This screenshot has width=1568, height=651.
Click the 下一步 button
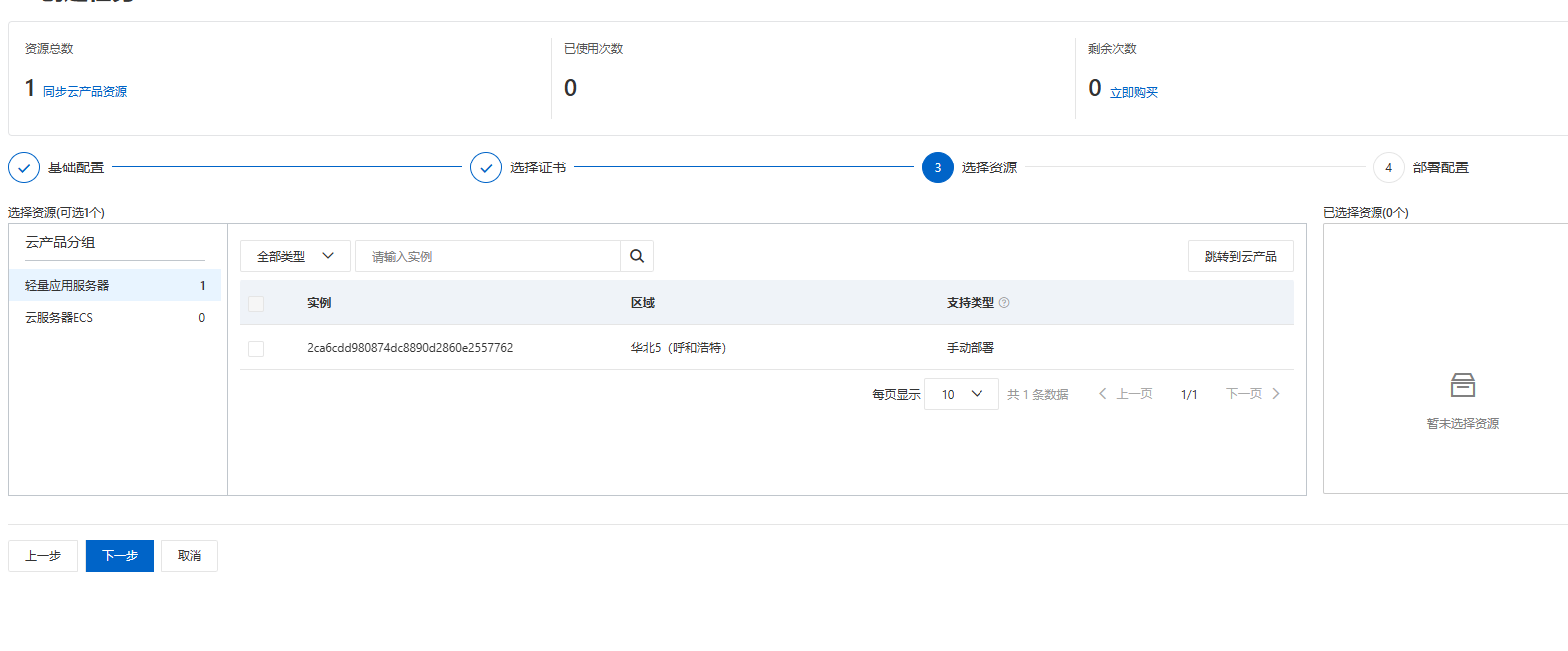pyautogui.click(x=120, y=556)
